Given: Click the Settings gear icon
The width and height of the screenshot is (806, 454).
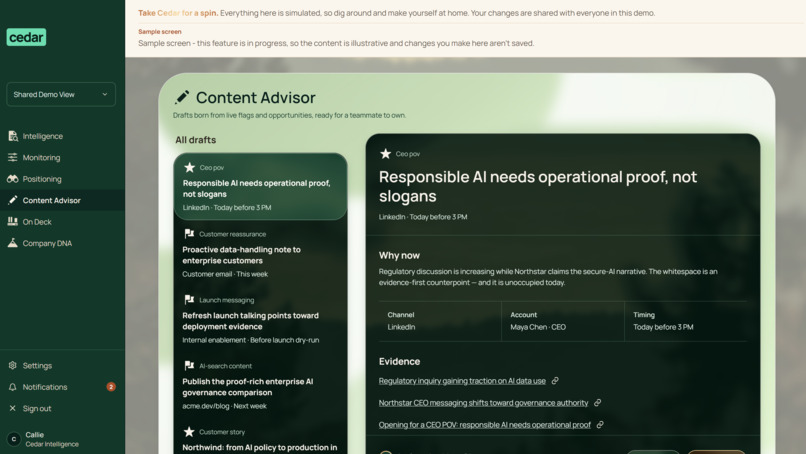Looking at the screenshot, I should [x=13, y=365].
